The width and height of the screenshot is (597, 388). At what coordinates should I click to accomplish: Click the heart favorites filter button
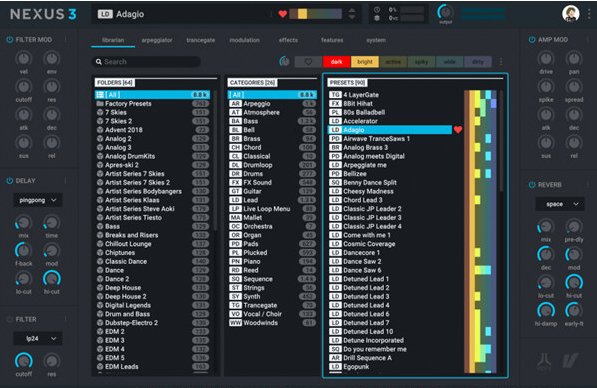pyautogui.click(x=308, y=62)
